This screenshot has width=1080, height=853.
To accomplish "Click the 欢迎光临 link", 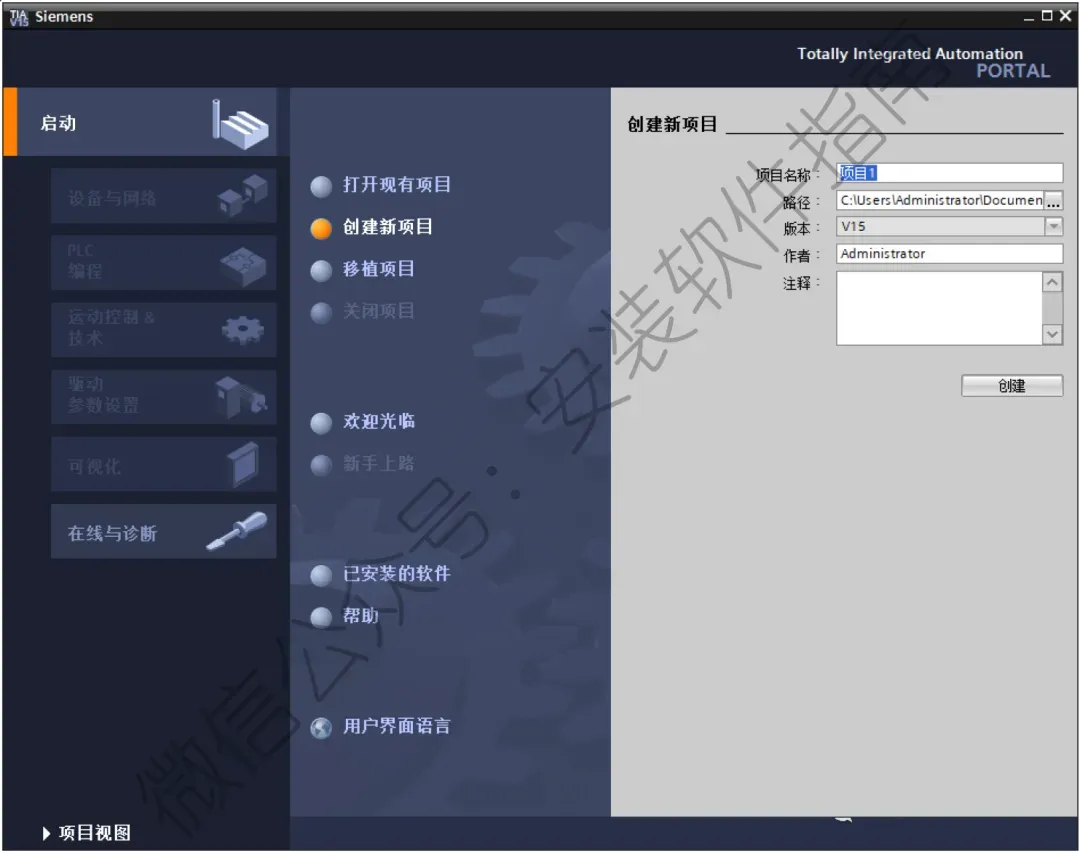I will point(379,421).
